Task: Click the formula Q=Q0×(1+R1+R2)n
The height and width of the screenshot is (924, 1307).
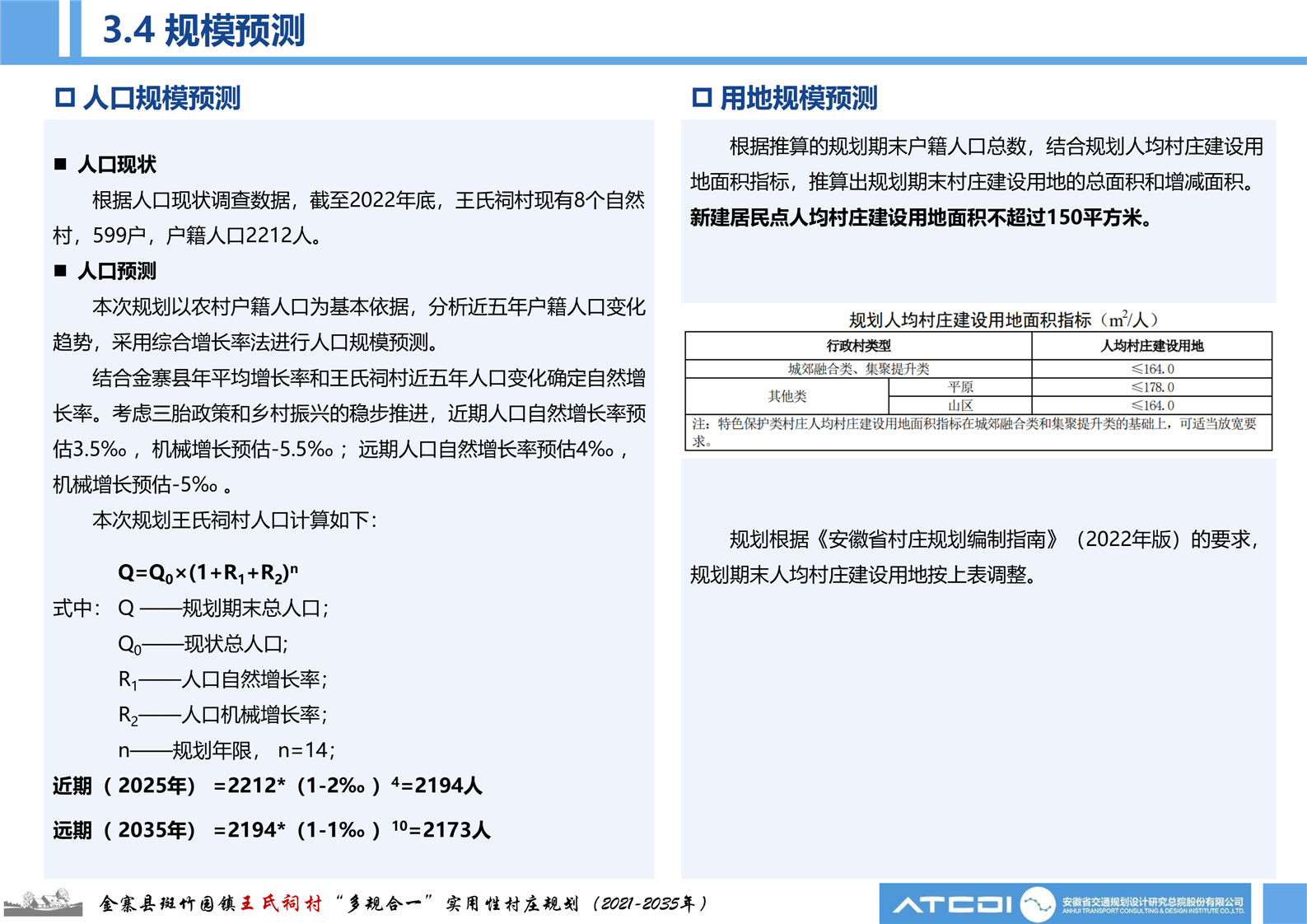Action: [208, 573]
